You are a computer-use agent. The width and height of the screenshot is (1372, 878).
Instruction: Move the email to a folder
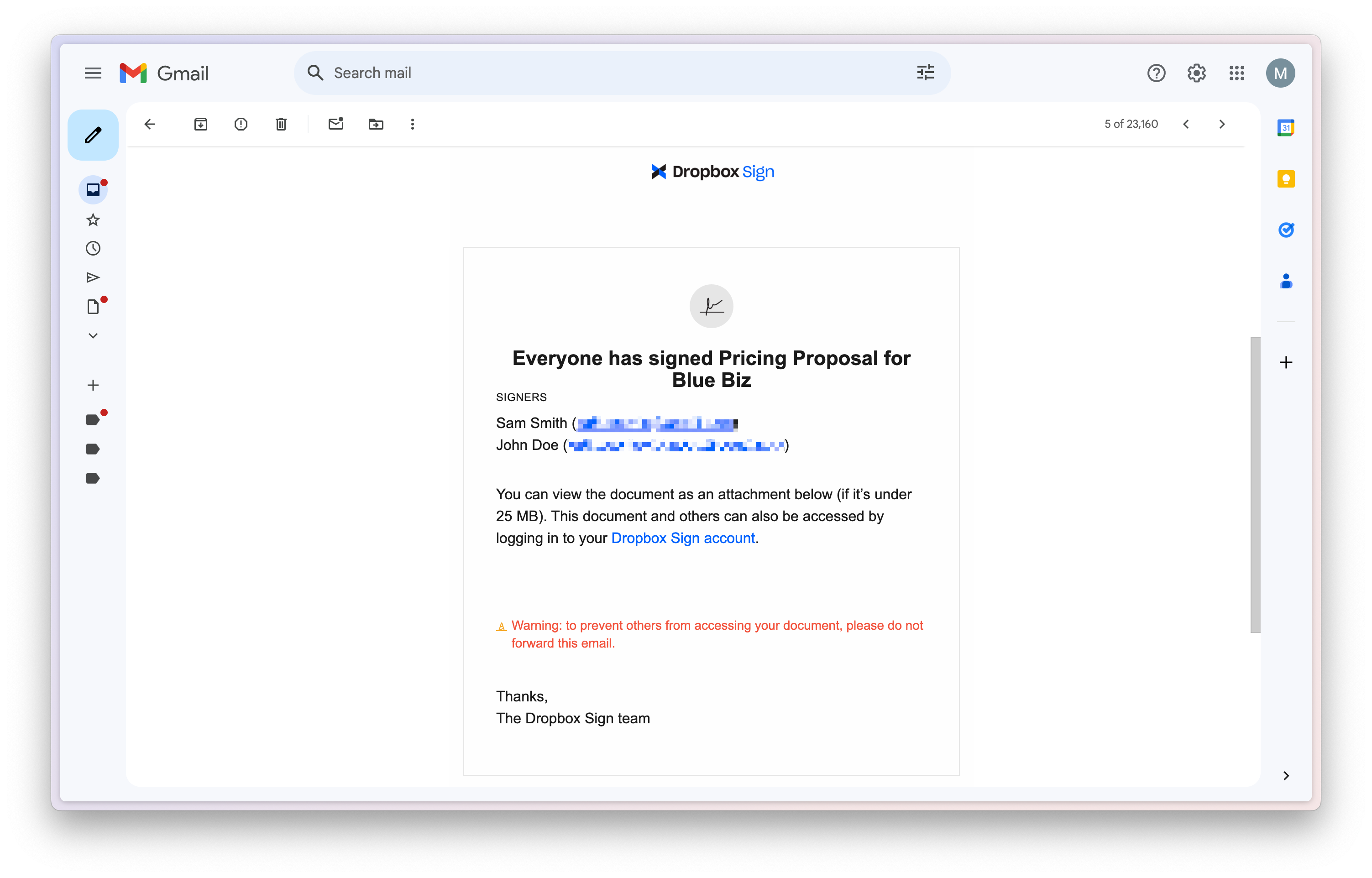coord(376,124)
